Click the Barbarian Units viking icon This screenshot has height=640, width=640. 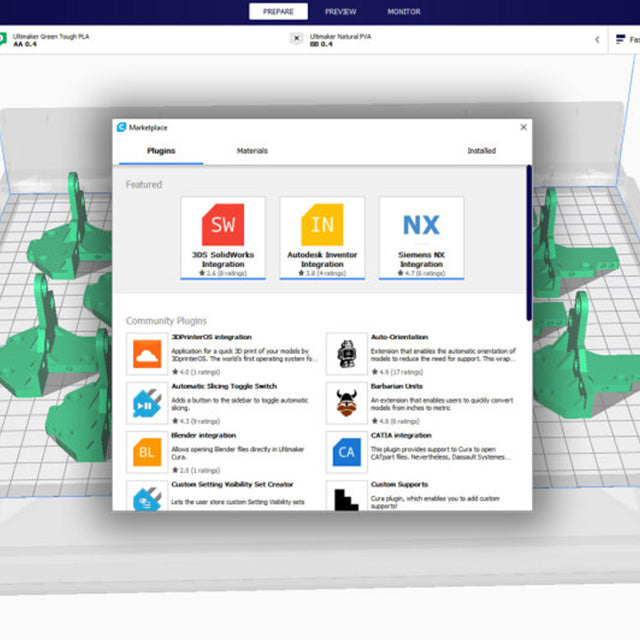347,403
